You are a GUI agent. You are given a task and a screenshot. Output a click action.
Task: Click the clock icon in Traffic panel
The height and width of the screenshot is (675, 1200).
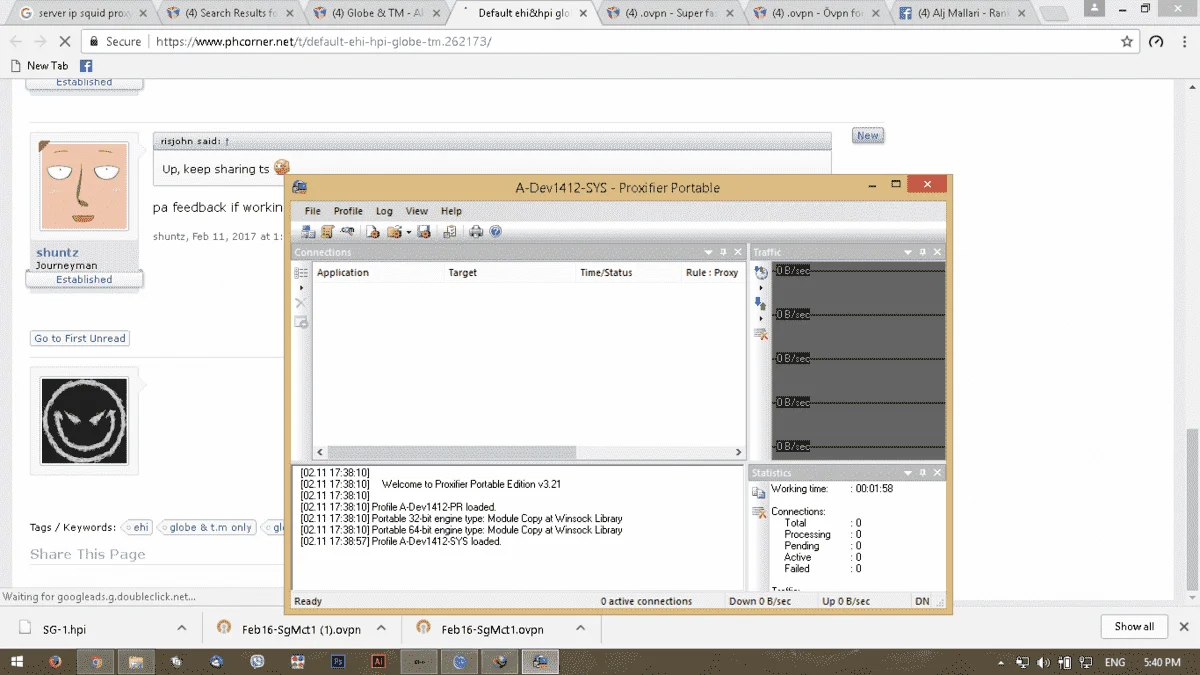click(x=761, y=272)
